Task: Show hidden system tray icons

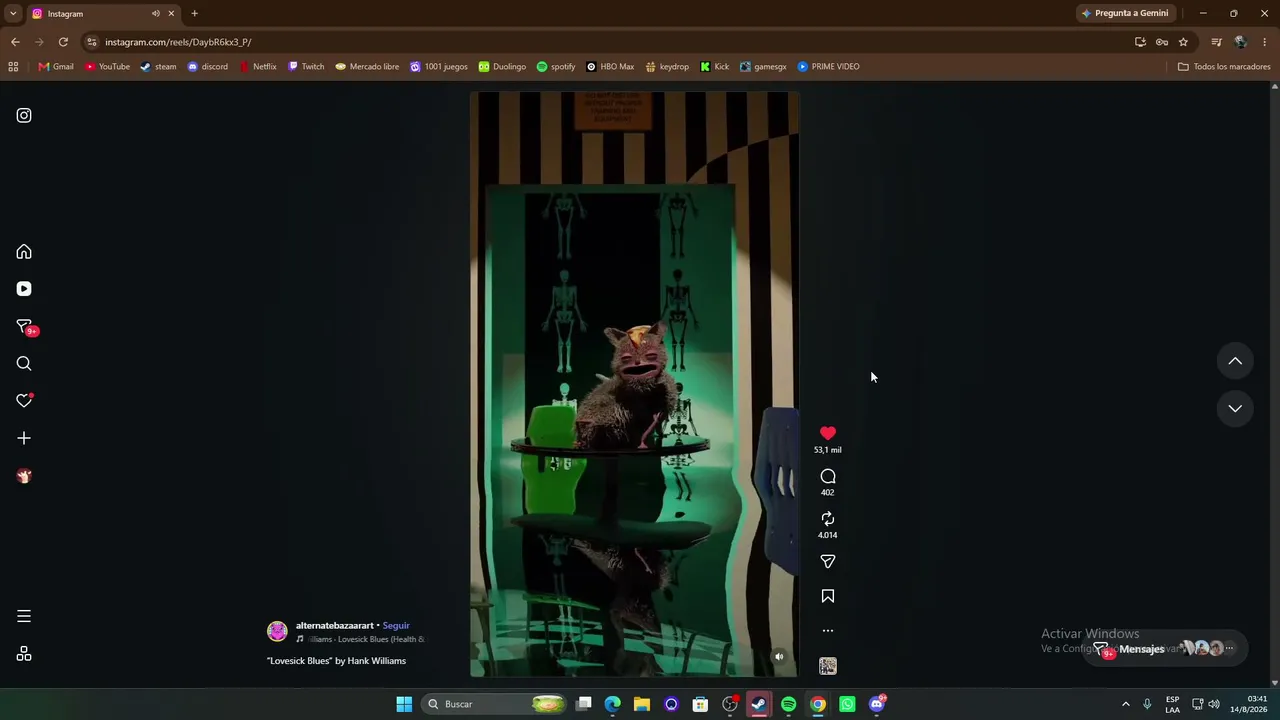Action: (1126, 704)
